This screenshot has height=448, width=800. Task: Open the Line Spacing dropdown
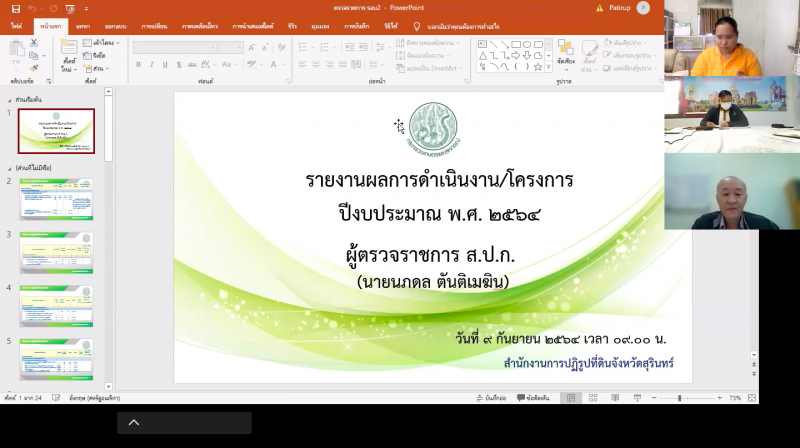(x=382, y=47)
